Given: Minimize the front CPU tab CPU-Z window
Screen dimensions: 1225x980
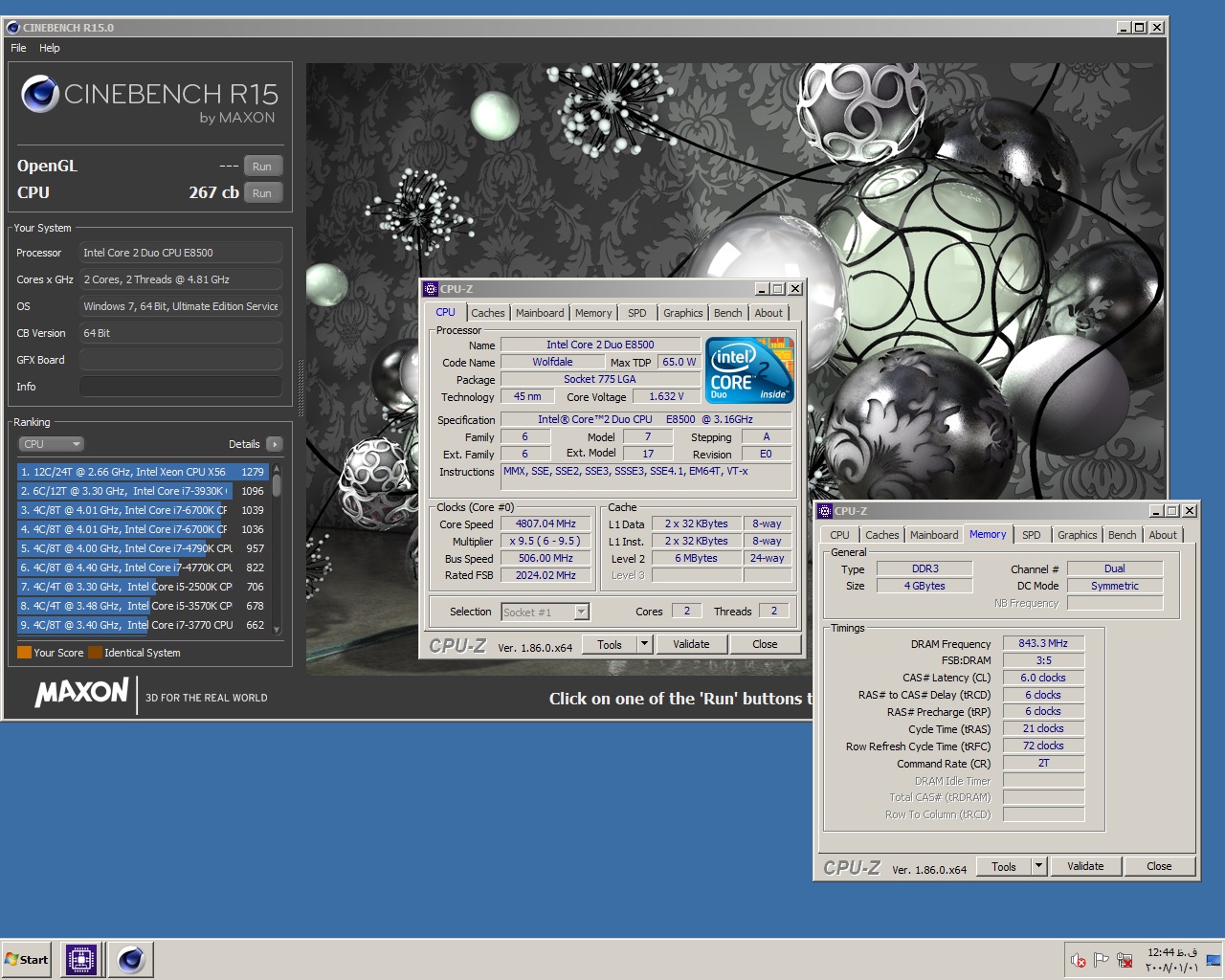Looking at the screenshot, I should click(762, 289).
